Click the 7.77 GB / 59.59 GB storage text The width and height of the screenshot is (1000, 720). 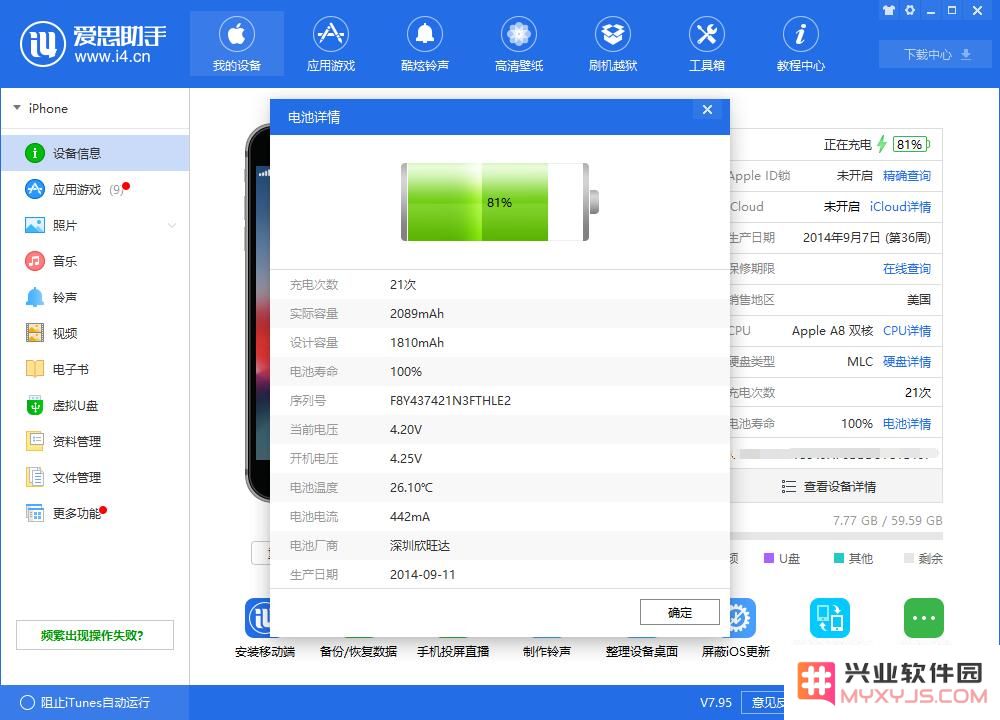[887, 520]
